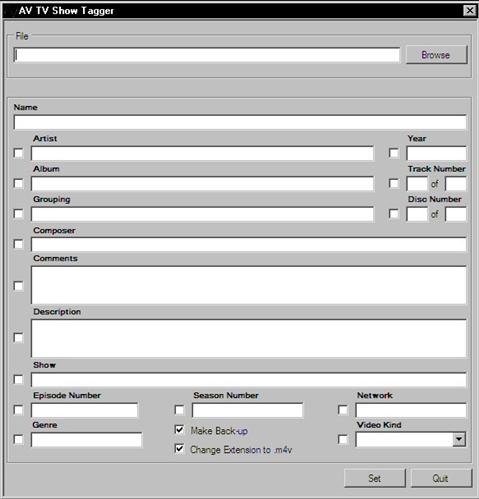Click into the Name text field
479x499 pixels.
click(x=240, y=122)
